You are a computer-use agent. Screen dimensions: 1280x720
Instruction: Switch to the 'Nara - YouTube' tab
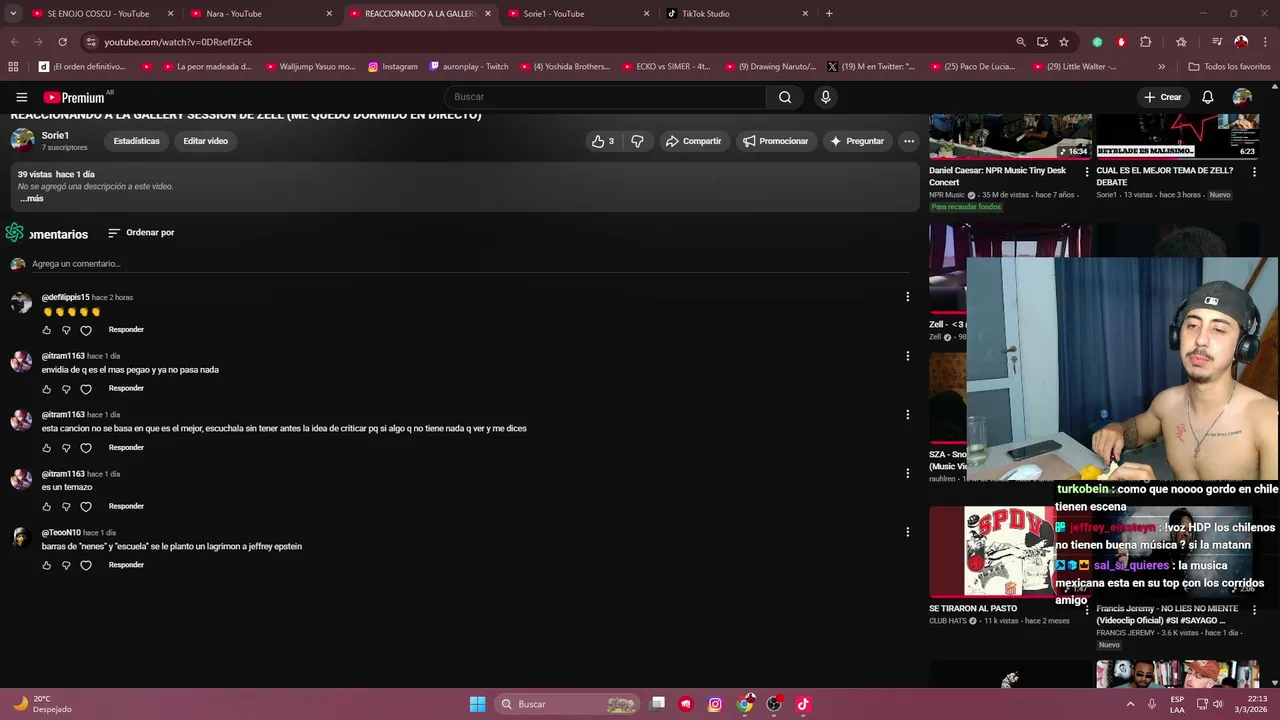click(260, 14)
